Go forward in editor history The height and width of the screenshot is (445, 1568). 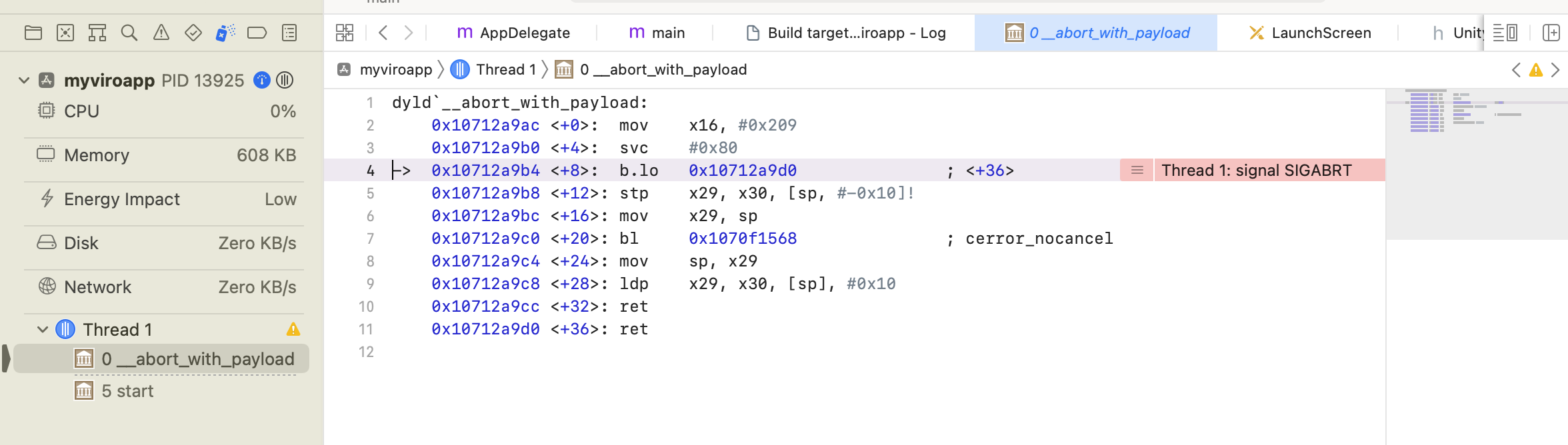[x=409, y=33]
